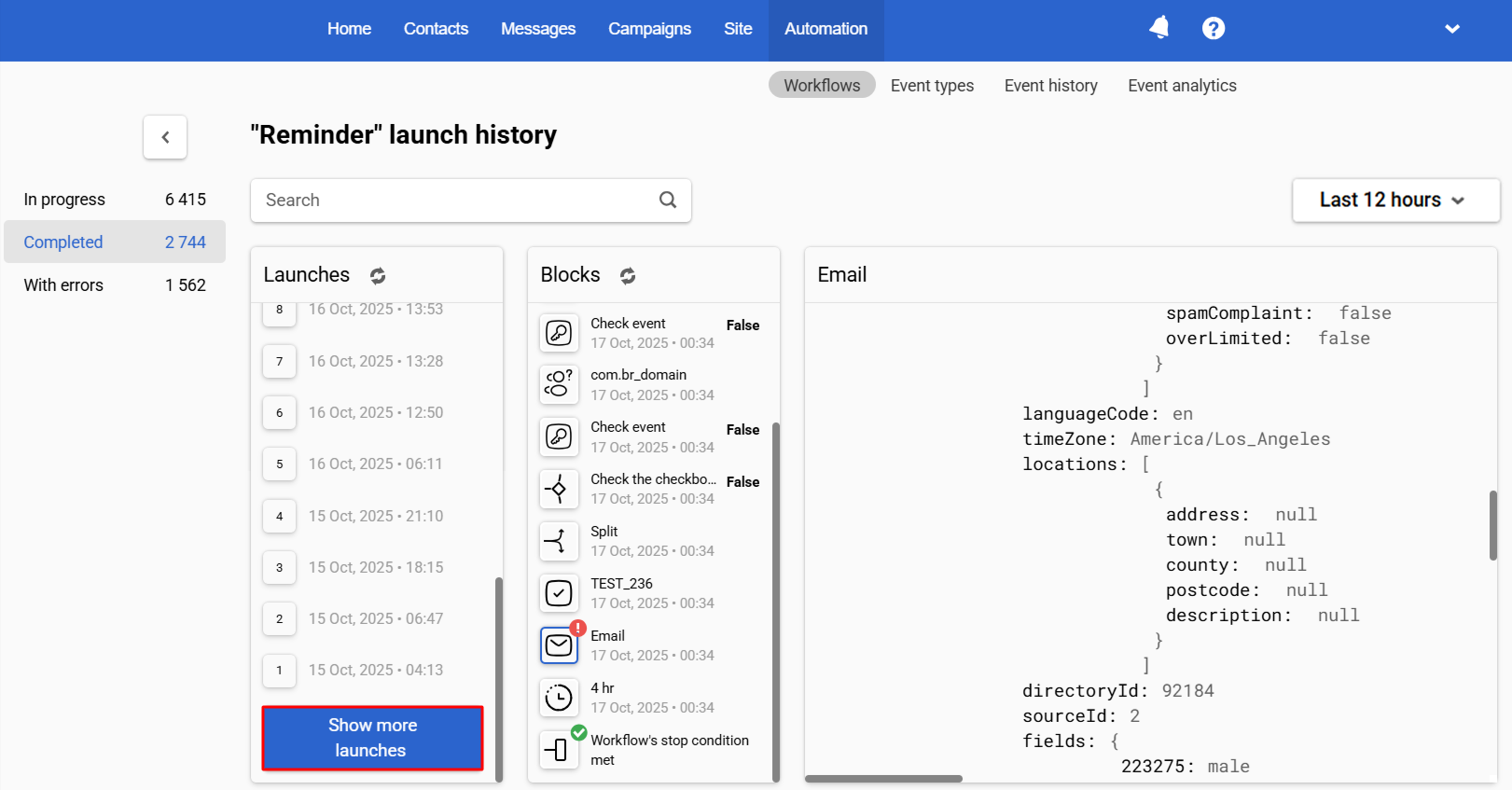Go to Home in top navigation

click(349, 29)
